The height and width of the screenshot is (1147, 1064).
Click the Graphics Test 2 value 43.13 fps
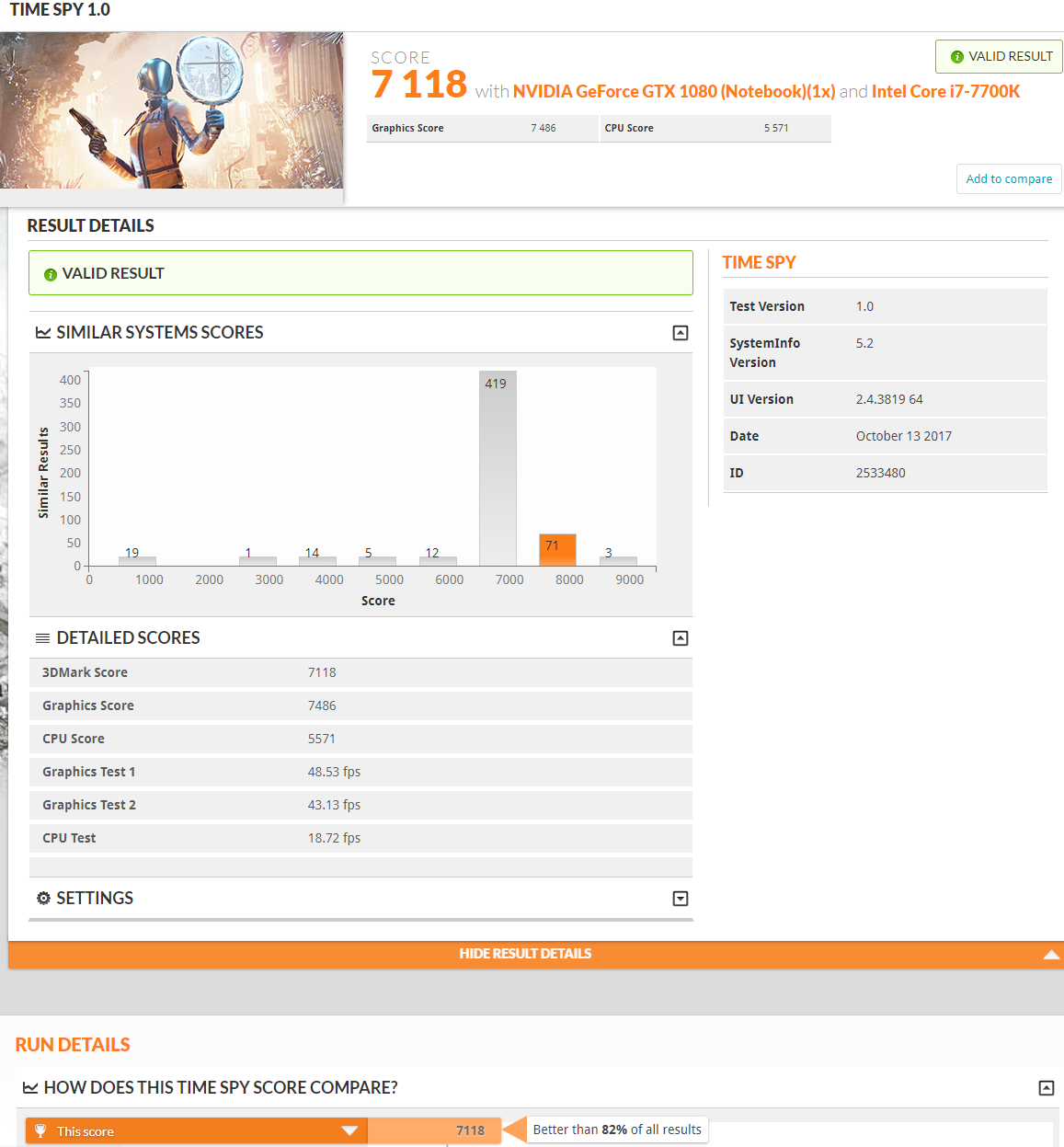(x=334, y=805)
